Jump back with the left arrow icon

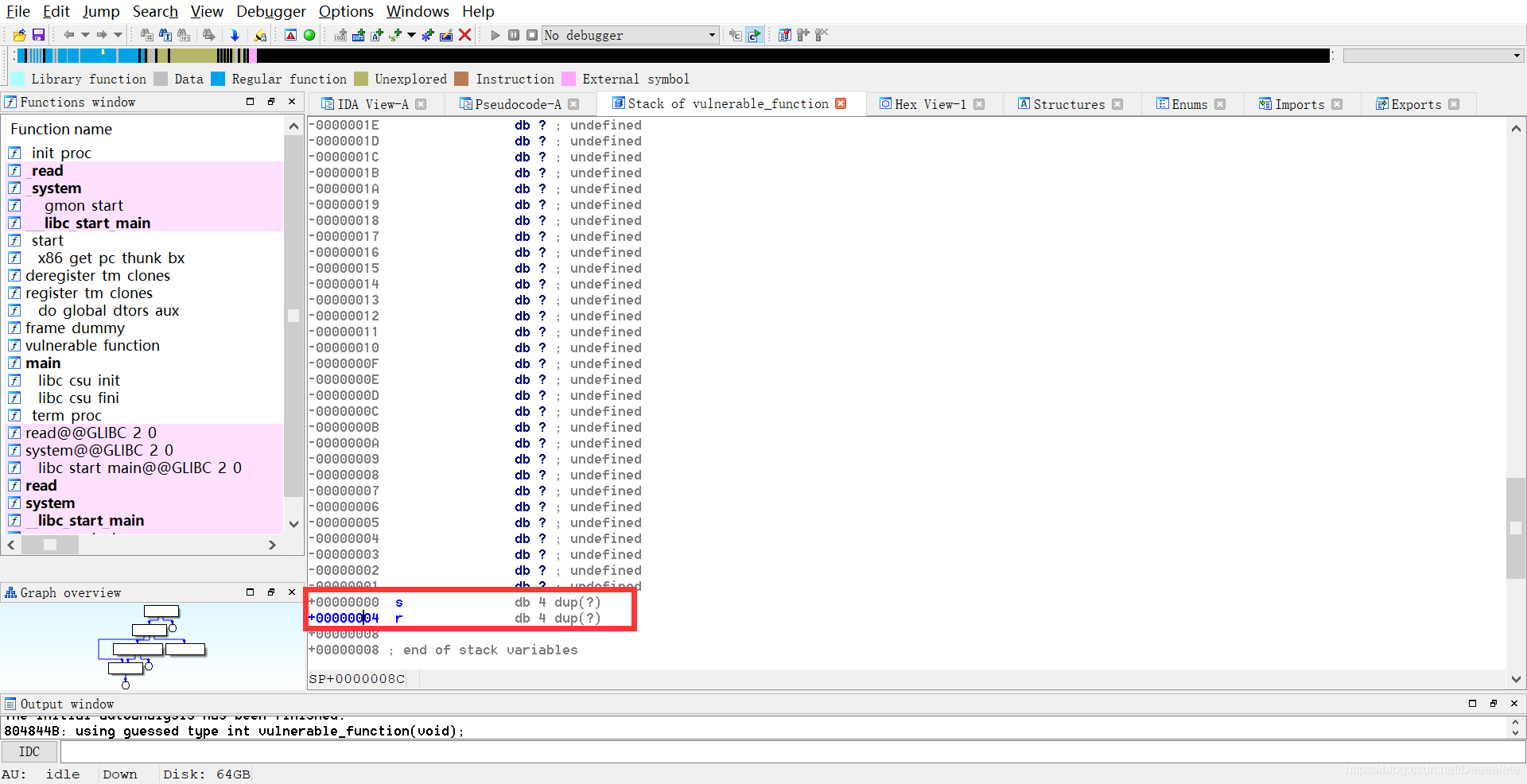(x=68, y=35)
